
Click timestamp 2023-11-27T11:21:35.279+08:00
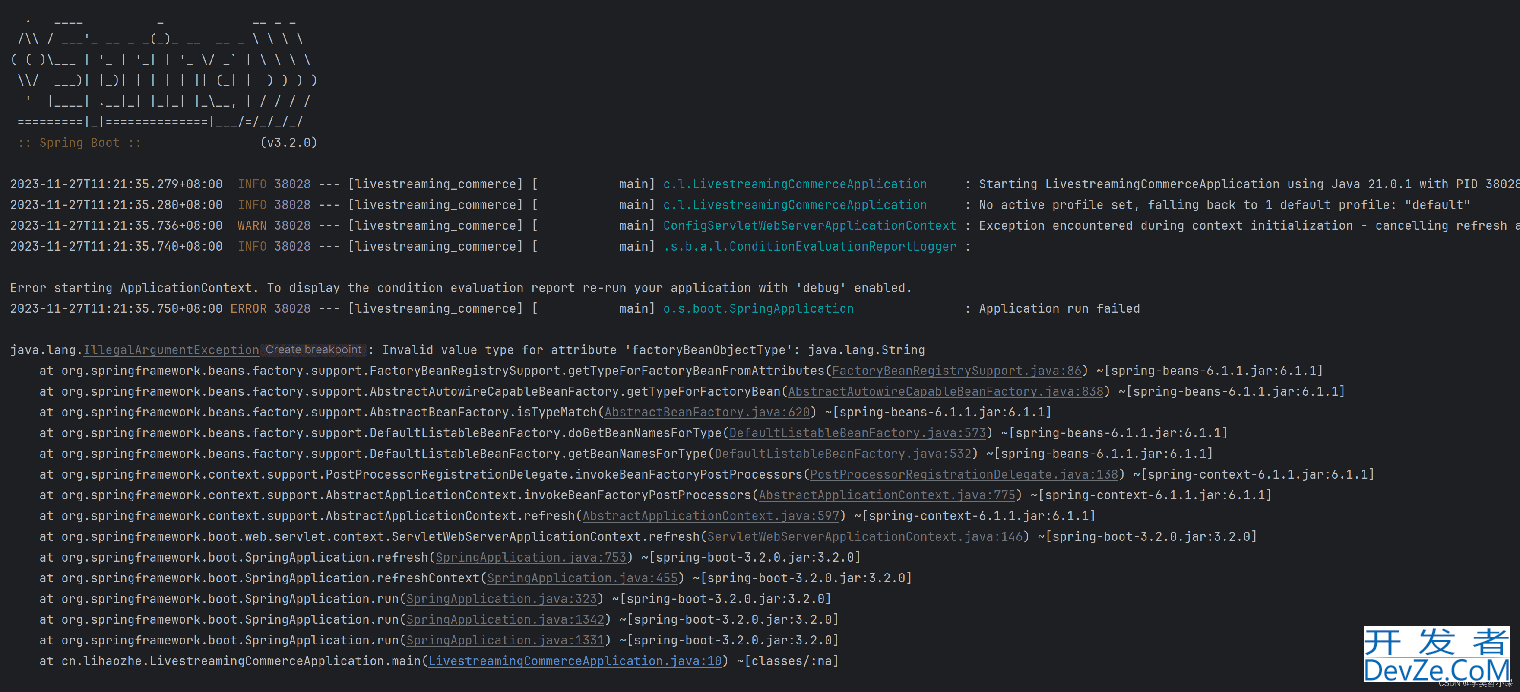(116, 184)
